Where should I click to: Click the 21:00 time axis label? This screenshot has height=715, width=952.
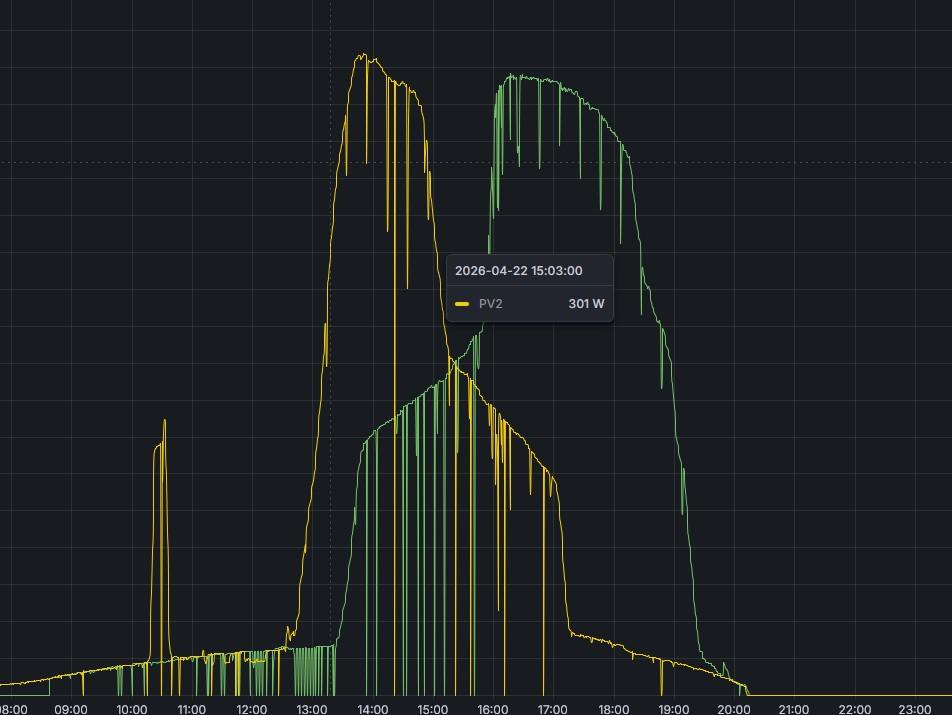click(x=794, y=709)
